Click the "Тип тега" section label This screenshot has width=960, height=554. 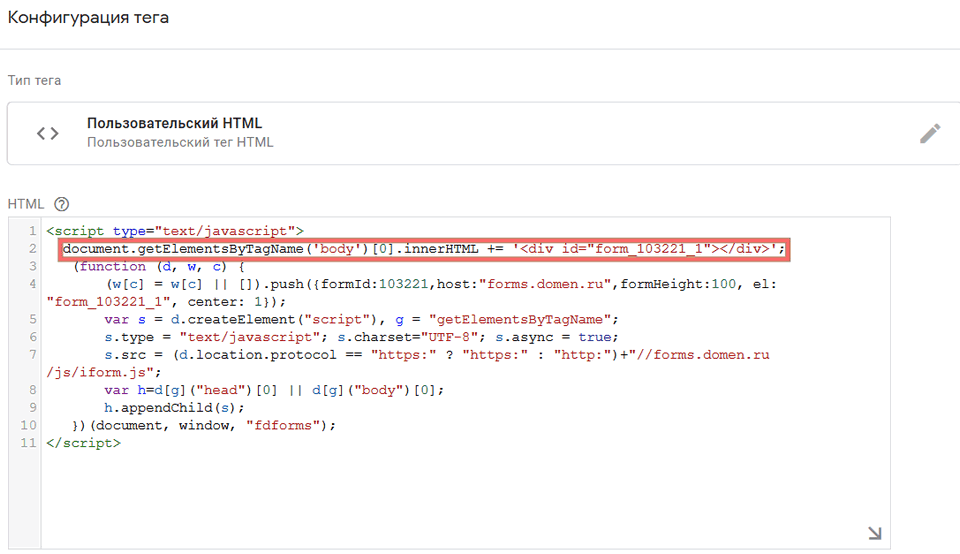34,80
